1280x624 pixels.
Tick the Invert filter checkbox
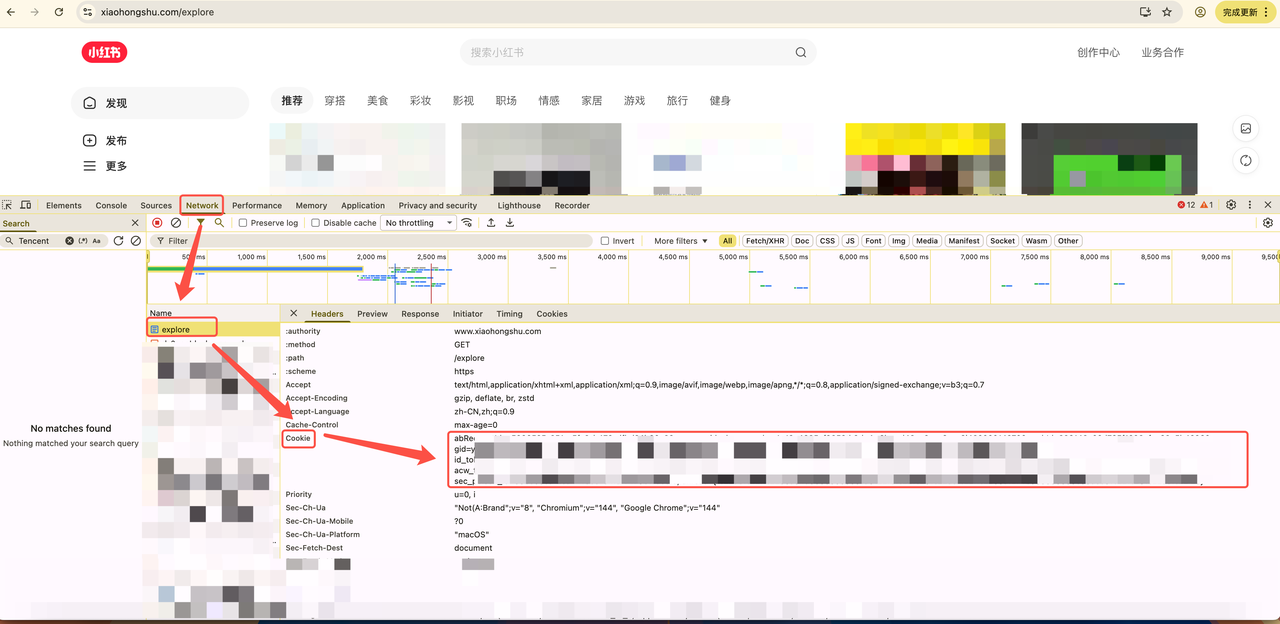tap(605, 241)
